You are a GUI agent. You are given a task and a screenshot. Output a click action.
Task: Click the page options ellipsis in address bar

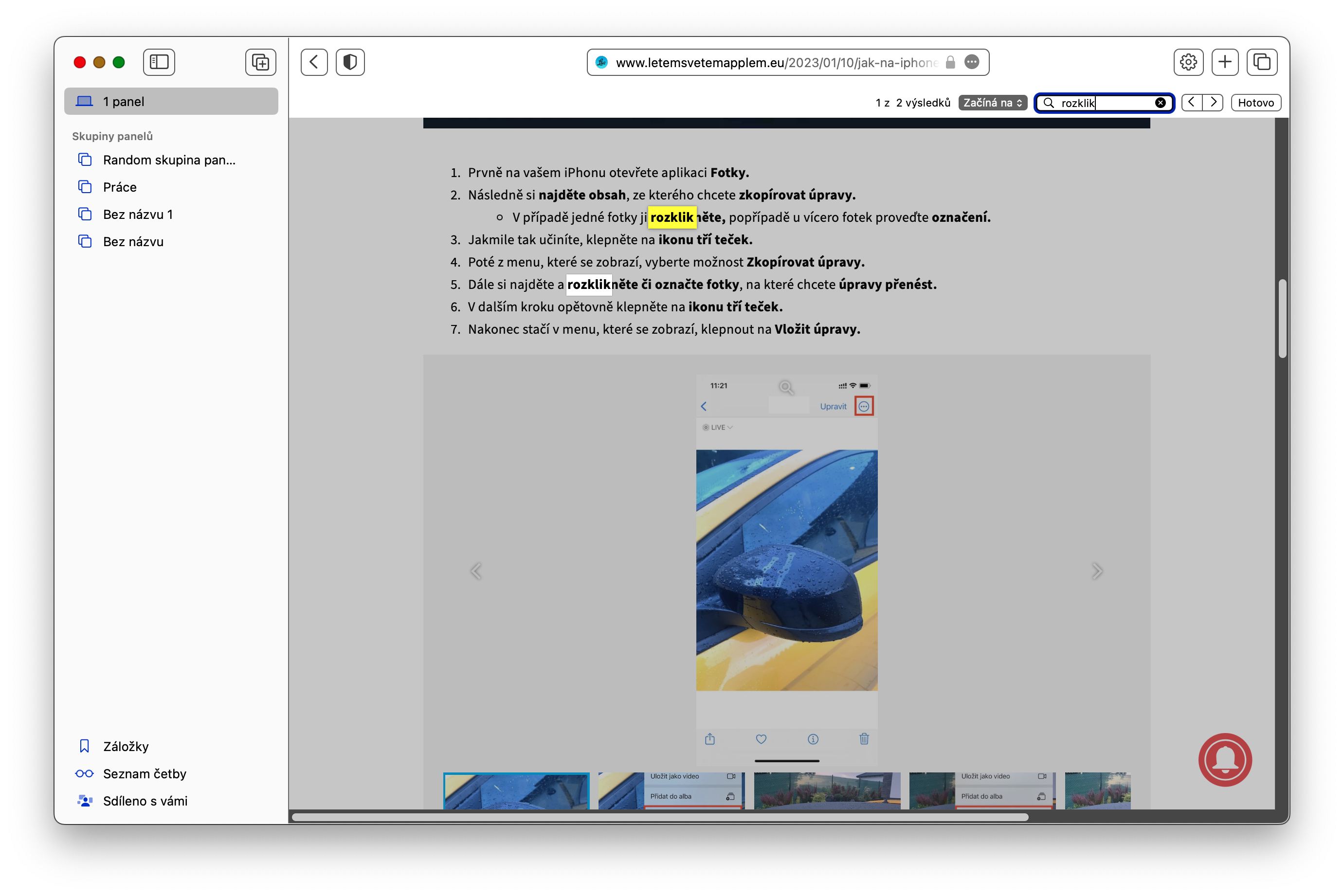tap(971, 62)
